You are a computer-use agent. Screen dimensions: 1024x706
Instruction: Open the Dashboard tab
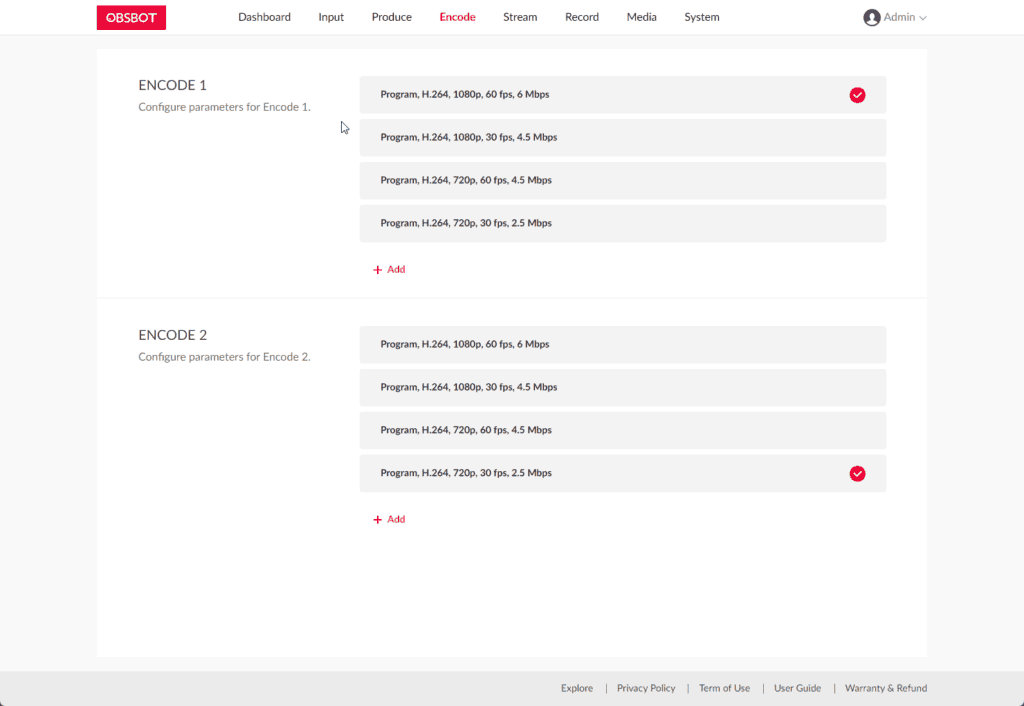tap(264, 17)
